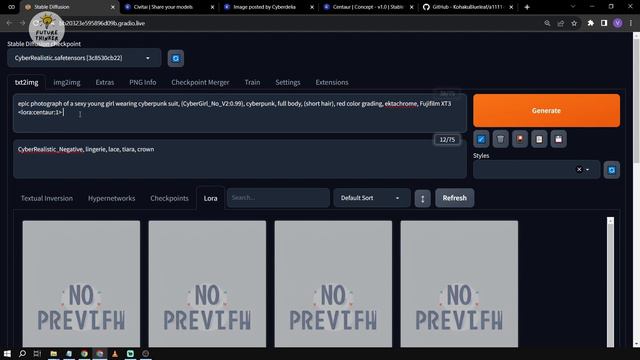640x360 pixels.
Task: Open the Extras tab
Action: tap(105, 82)
